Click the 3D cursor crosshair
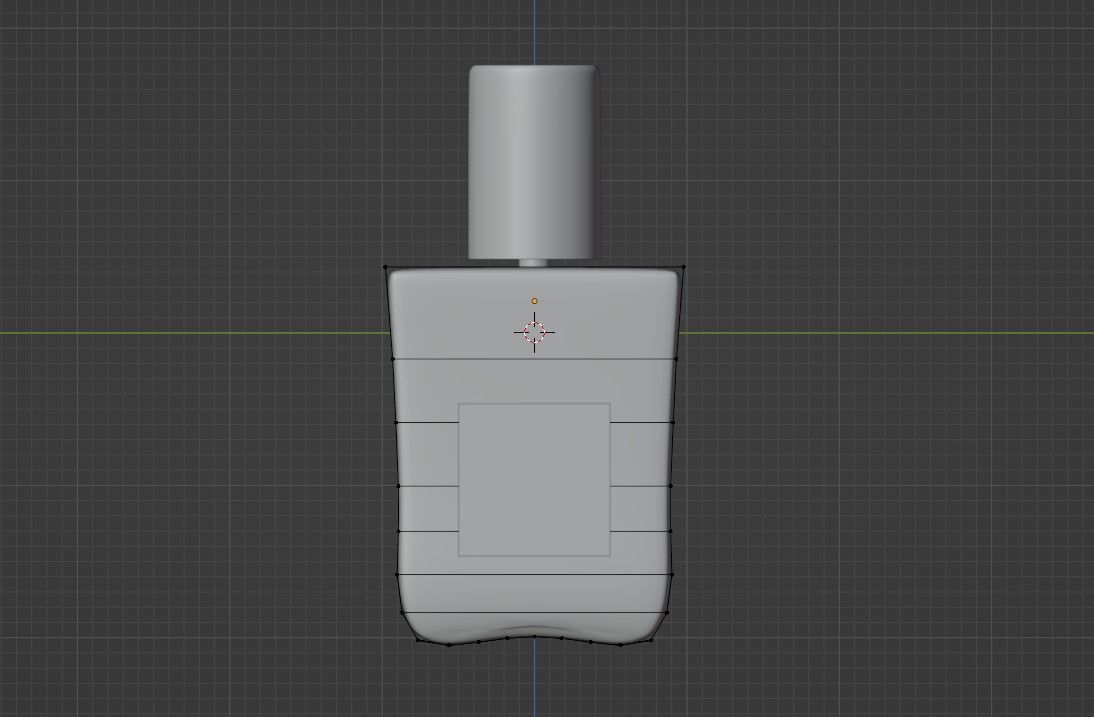Image resolution: width=1094 pixels, height=717 pixels. 534,333
